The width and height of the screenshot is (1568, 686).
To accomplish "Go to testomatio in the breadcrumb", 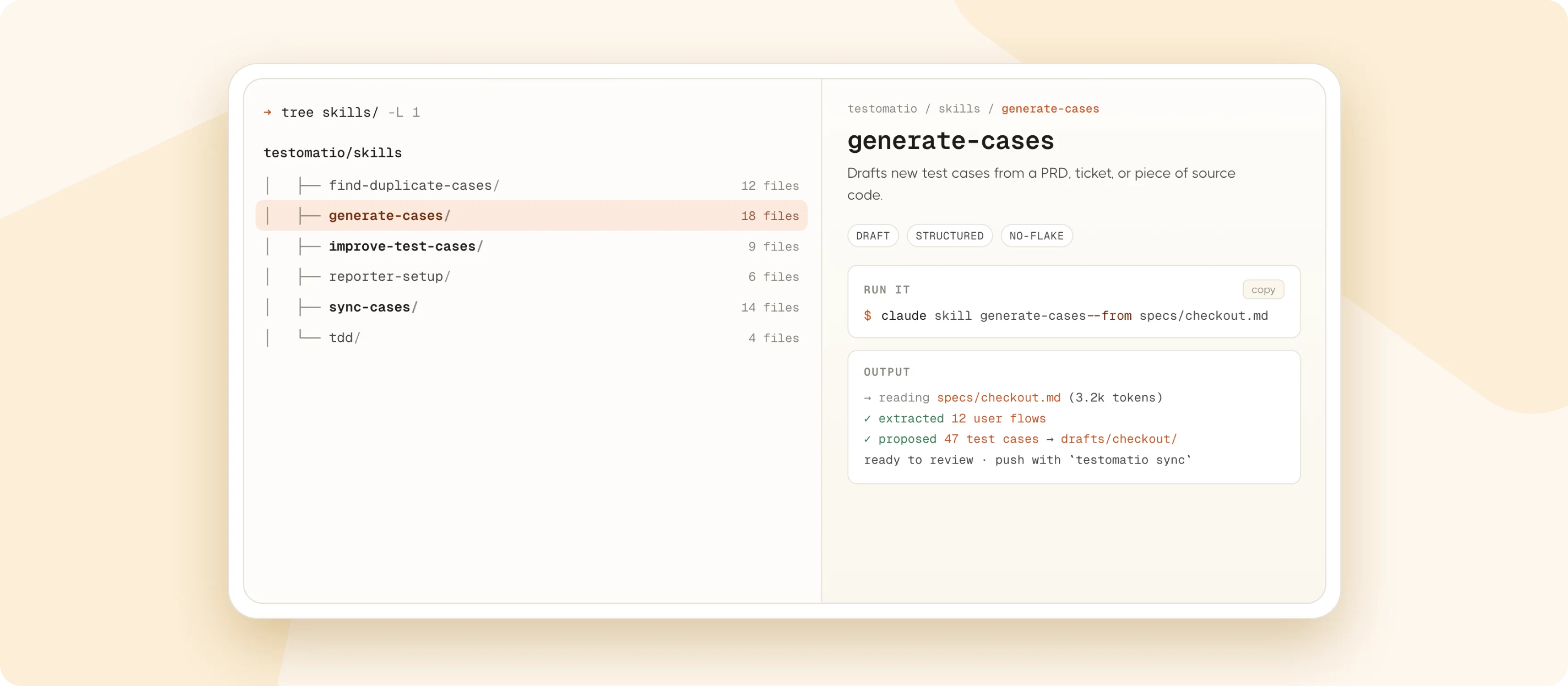I will click(x=882, y=109).
